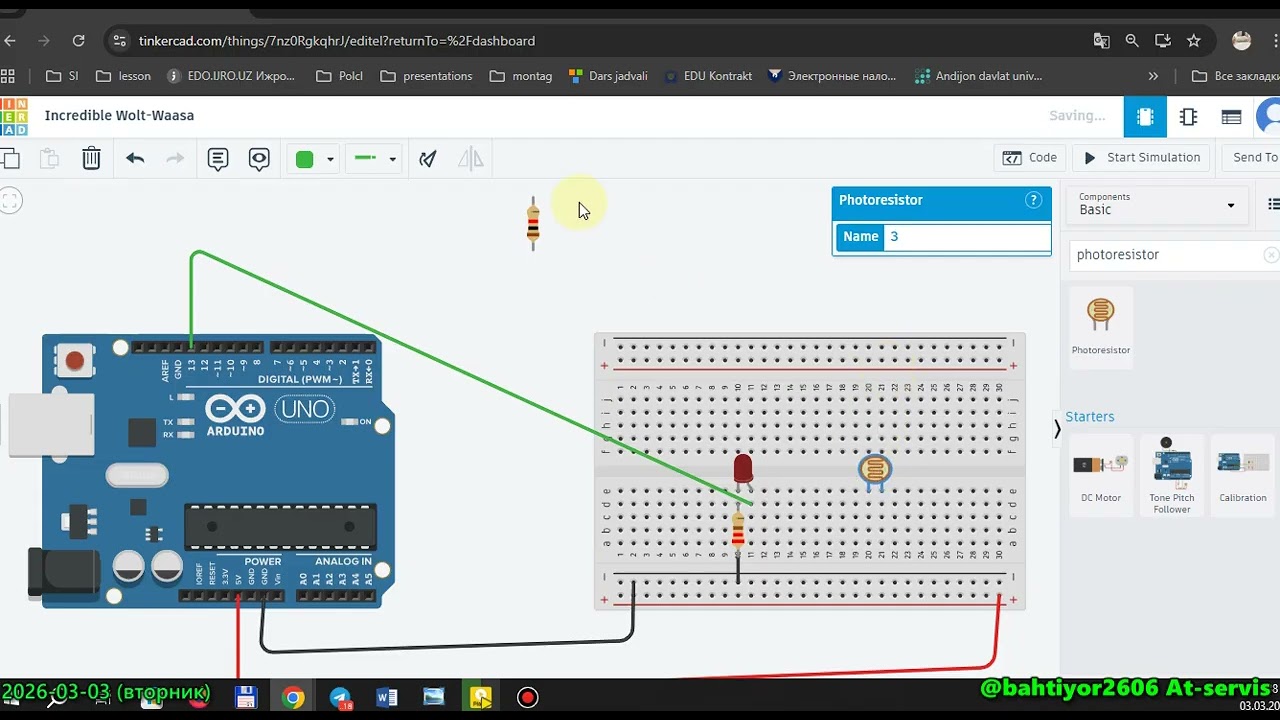Click the Arduino reset button
This screenshot has height=720, width=1280.
pos(74,360)
